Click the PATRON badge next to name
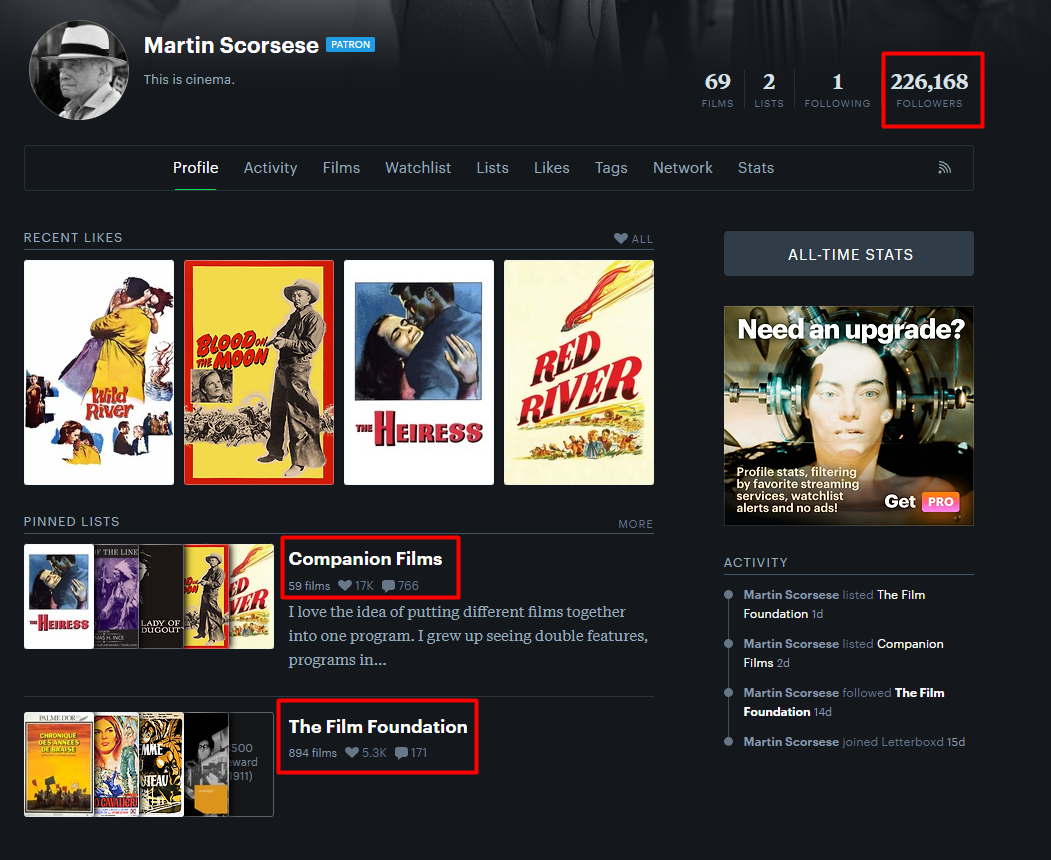The width and height of the screenshot is (1051, 860). tap(350, 45)
